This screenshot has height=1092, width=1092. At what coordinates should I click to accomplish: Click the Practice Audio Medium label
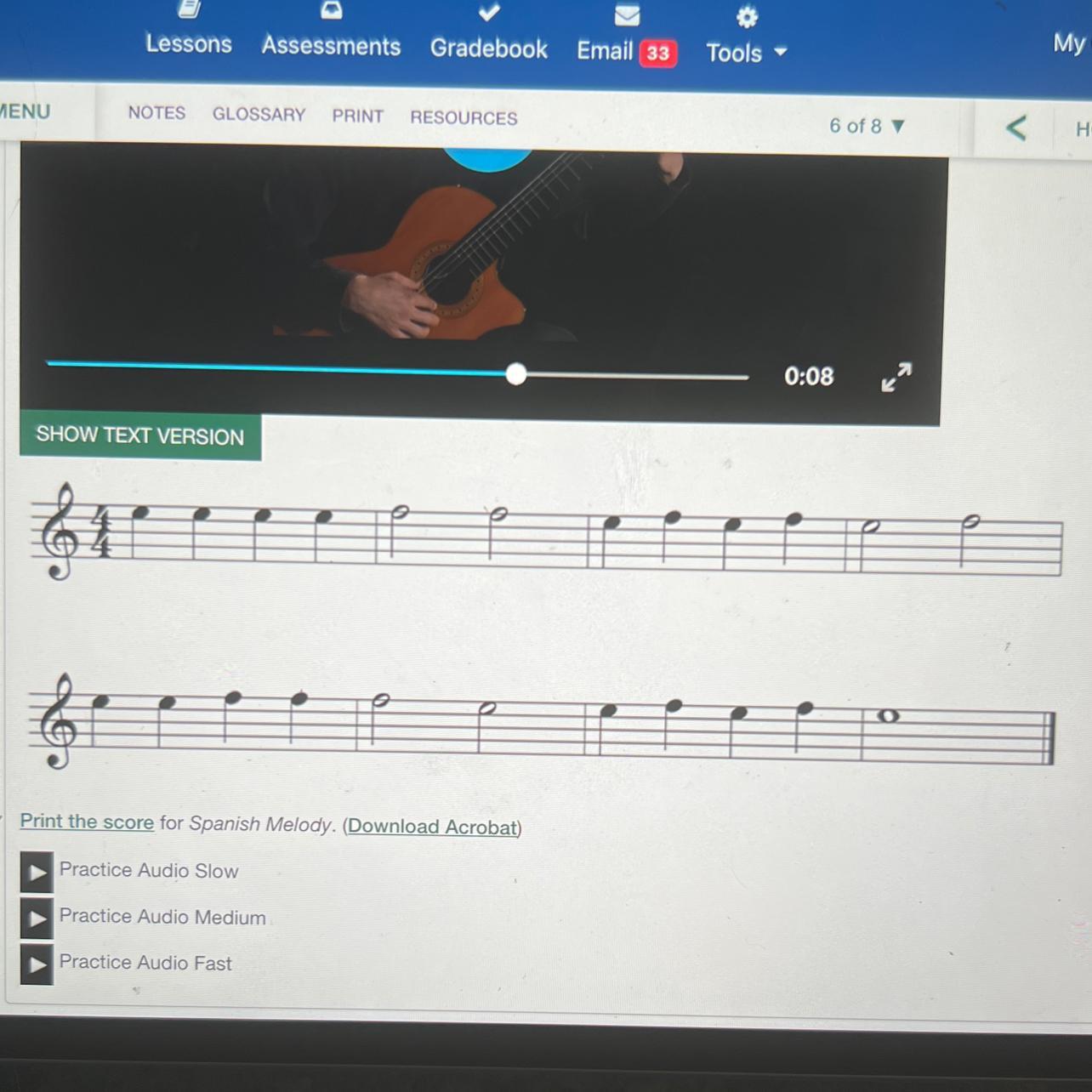click(162, 917)
